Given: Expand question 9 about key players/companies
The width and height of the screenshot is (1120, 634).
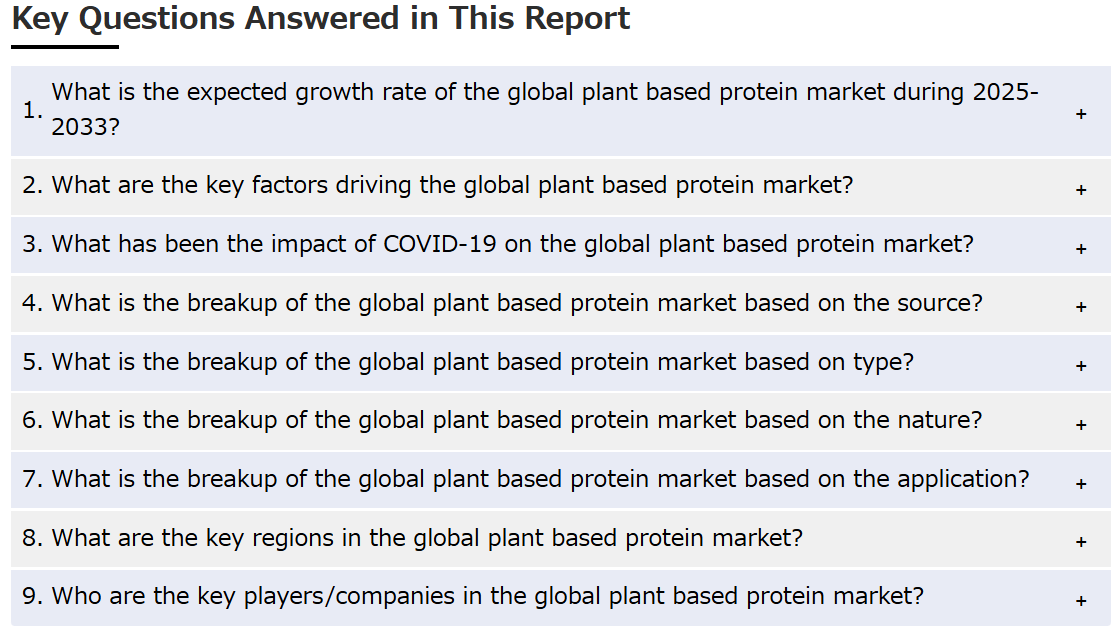Looking at the screenshot, I should pyautogui.click(x=561, y=598).
